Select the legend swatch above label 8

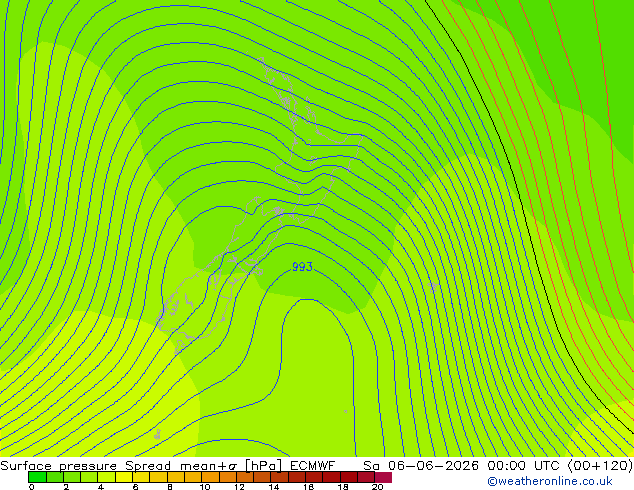[x=176, y=477]
